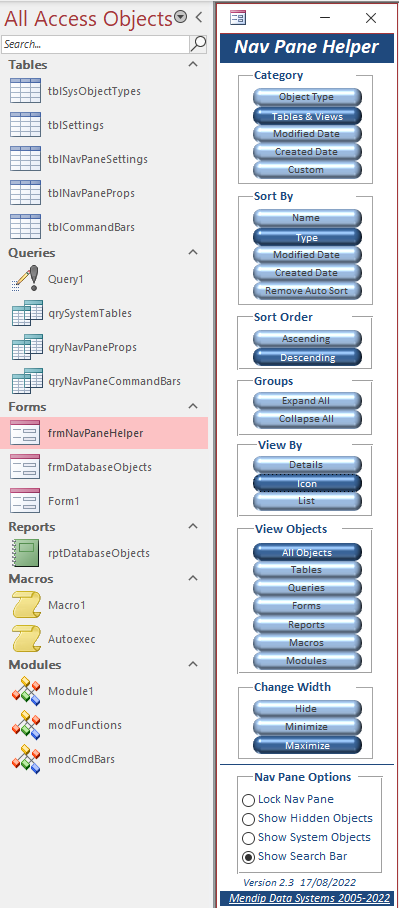Switch view to Details

click(307, 464)
